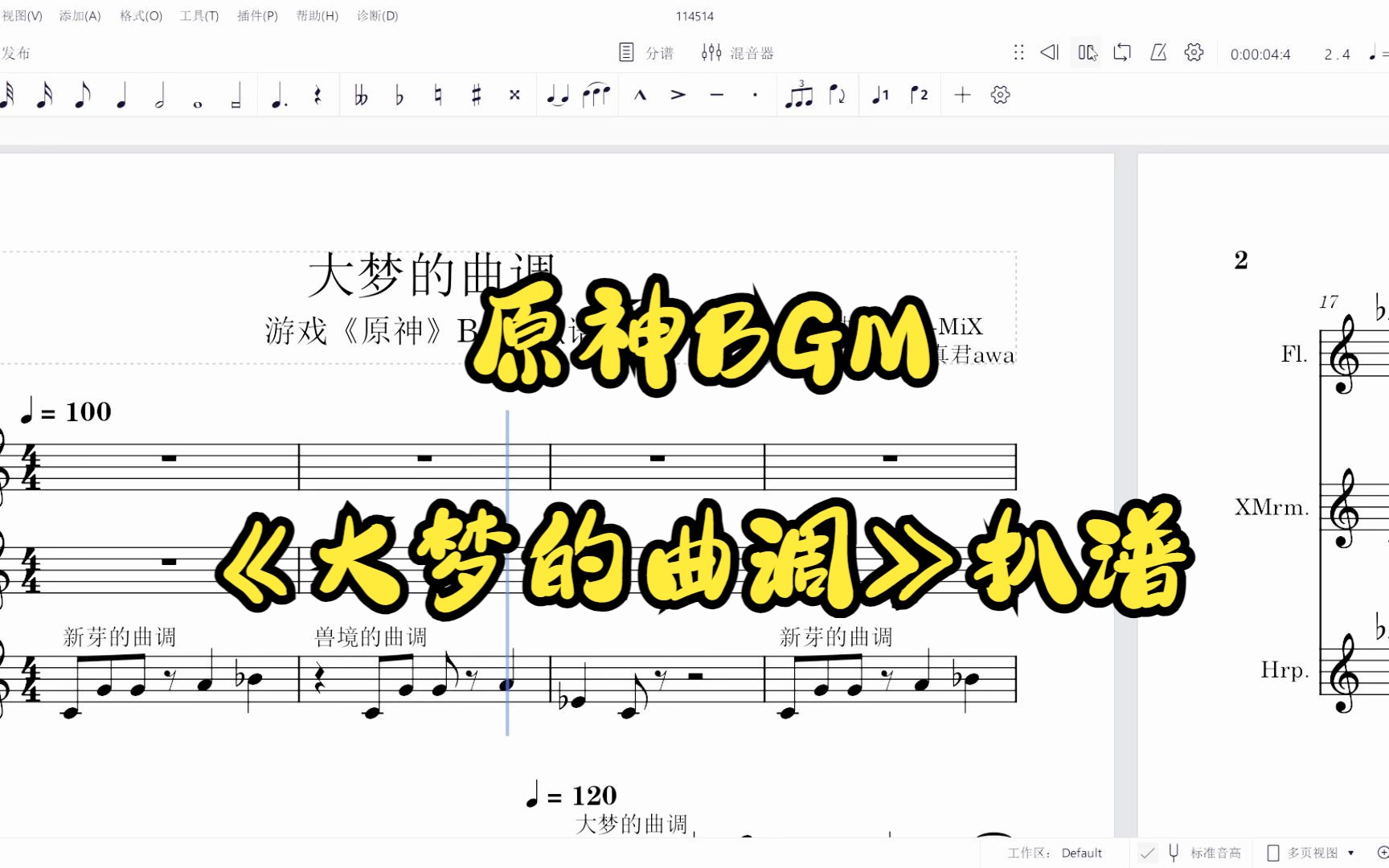Apply a flat accidental
This screenshot has width=1389, height=868.
[399, 95]
